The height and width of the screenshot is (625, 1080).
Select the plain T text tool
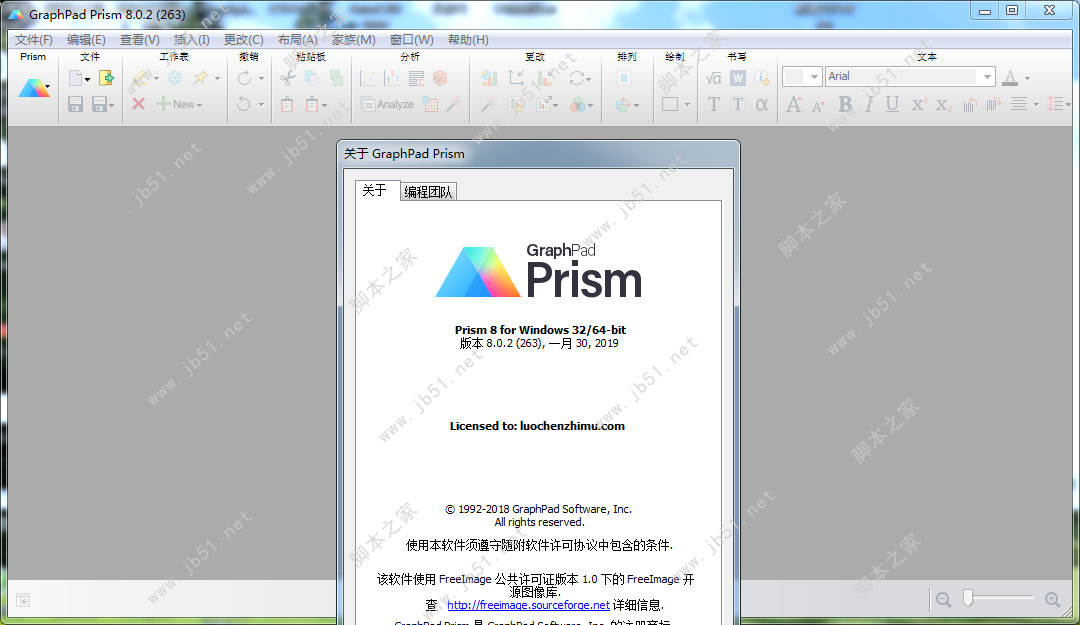(714, 104)
